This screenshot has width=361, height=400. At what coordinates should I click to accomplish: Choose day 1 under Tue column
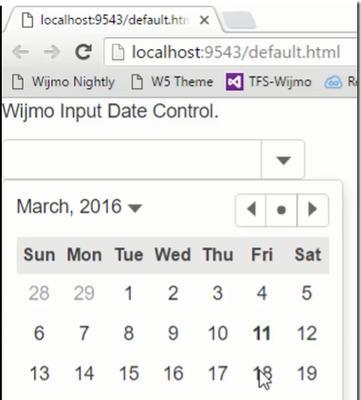click(x=129, y=293)
